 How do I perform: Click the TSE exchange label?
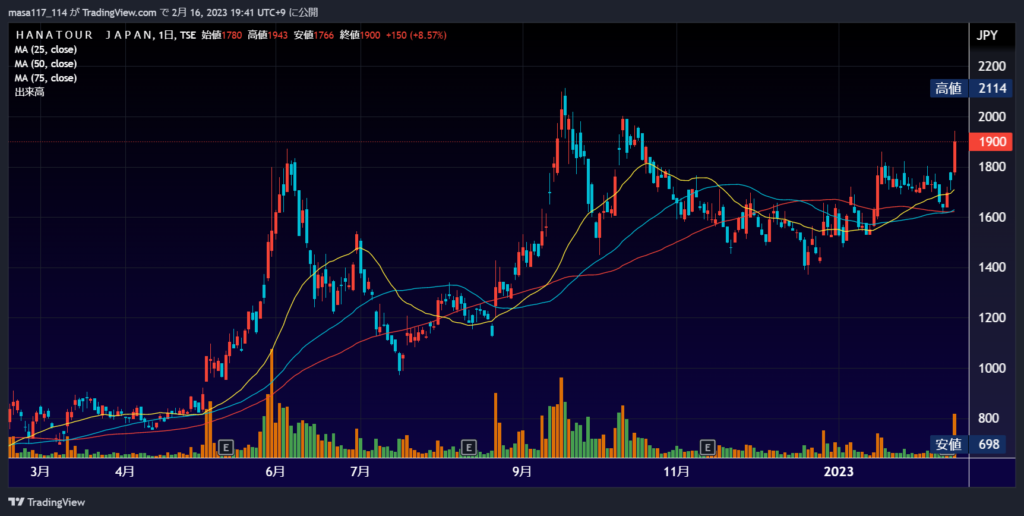(x=187, y=35)
